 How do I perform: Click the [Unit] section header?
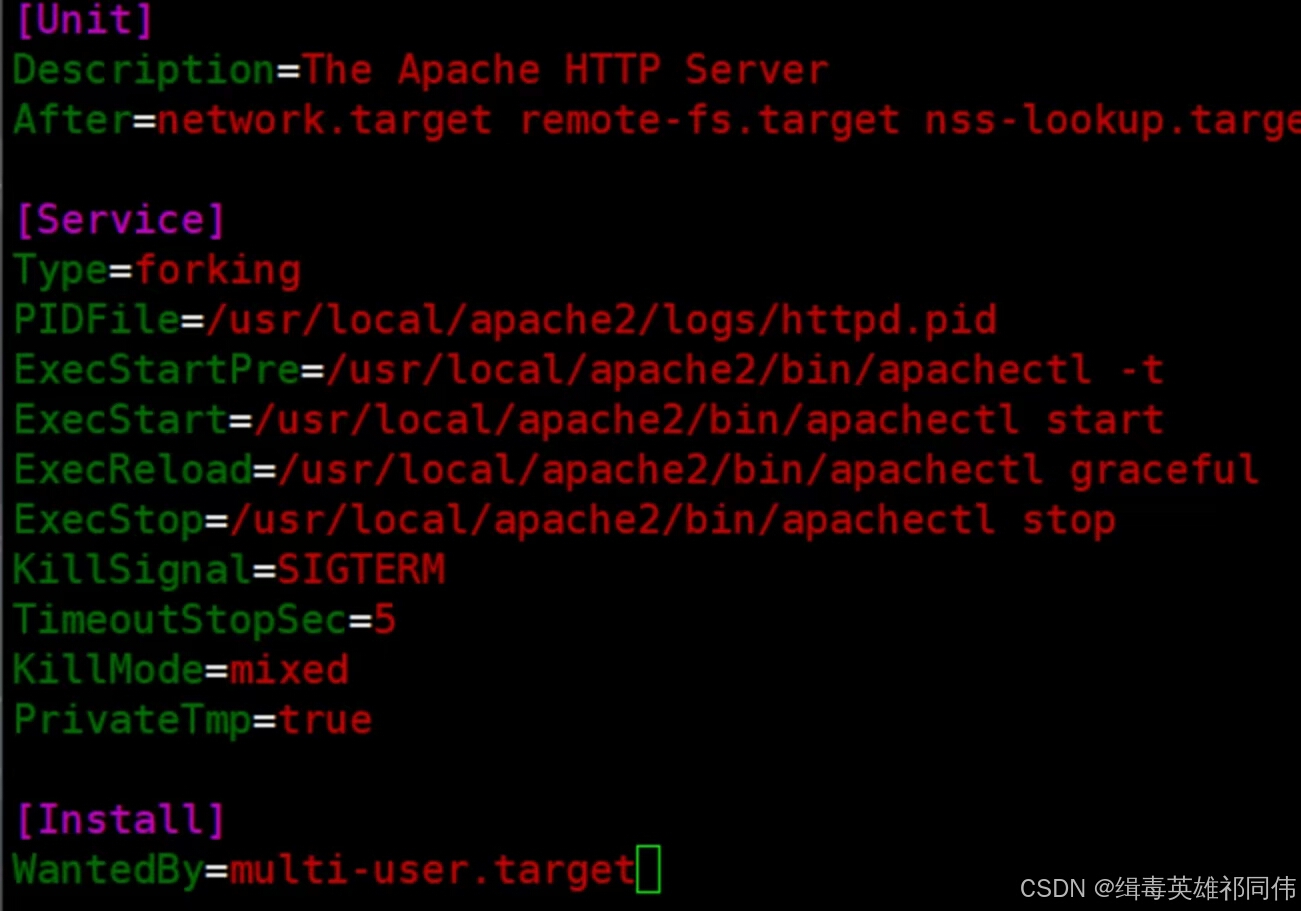(84, 20)
